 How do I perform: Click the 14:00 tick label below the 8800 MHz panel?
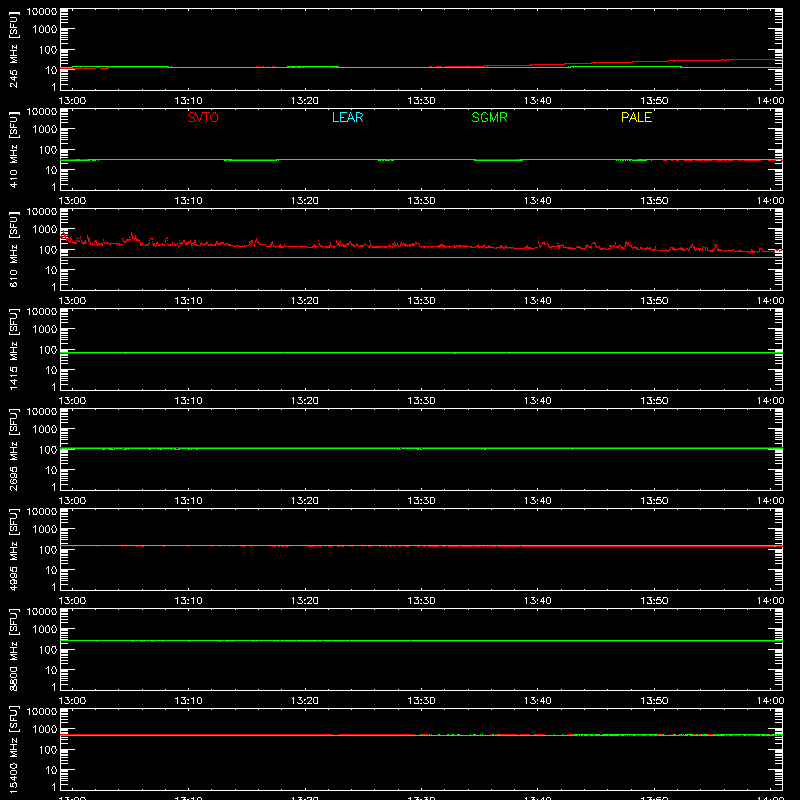click(x=770, y=701)
